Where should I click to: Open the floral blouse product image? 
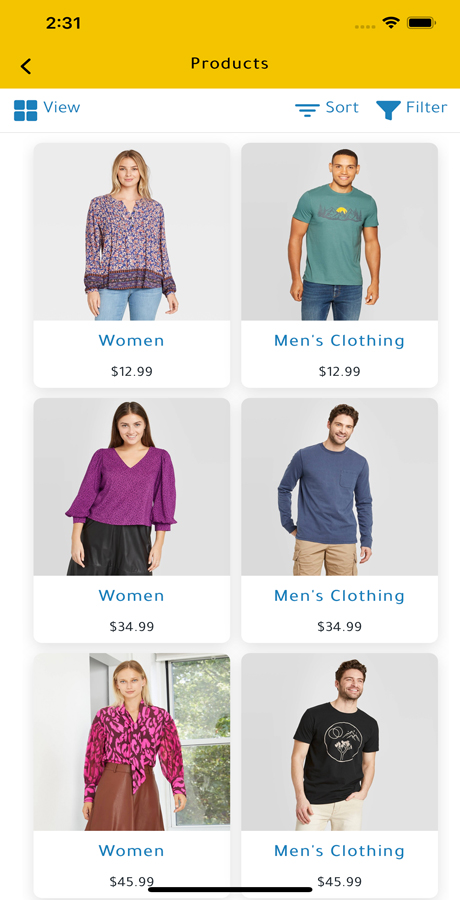132,232
